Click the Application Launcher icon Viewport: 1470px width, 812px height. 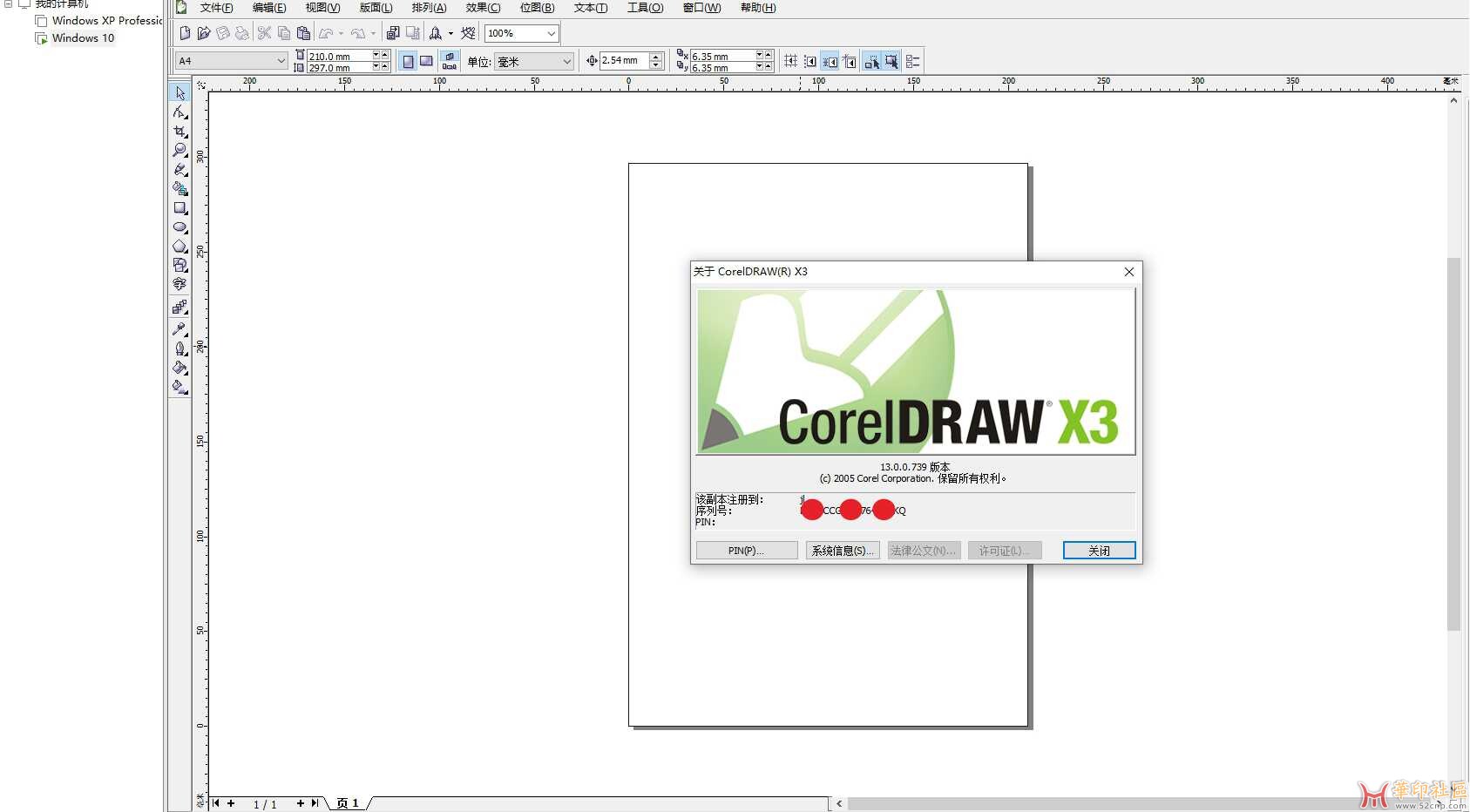pos(435,33)
